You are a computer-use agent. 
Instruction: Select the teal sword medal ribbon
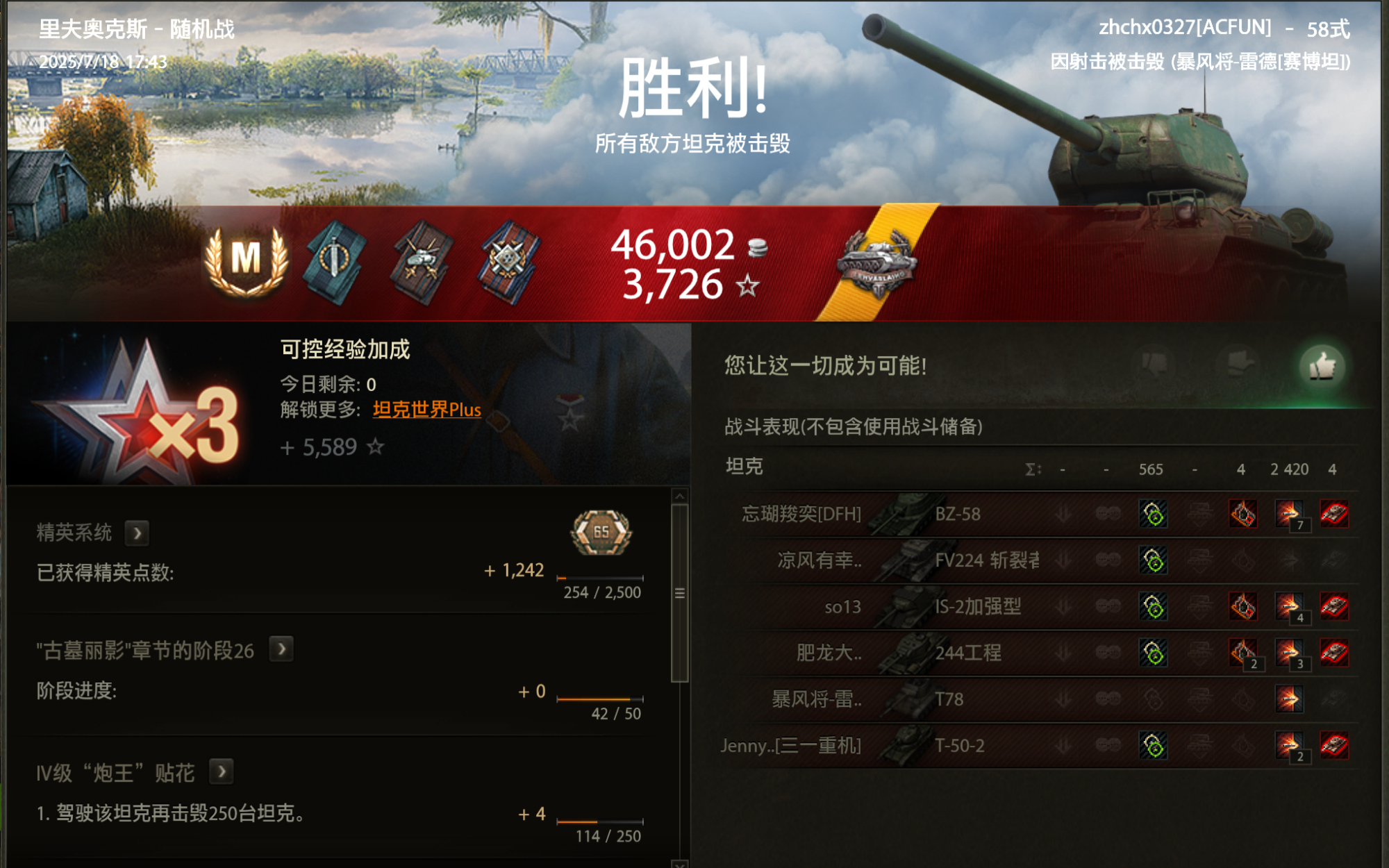pyautogui.click(x=335, y=262)
